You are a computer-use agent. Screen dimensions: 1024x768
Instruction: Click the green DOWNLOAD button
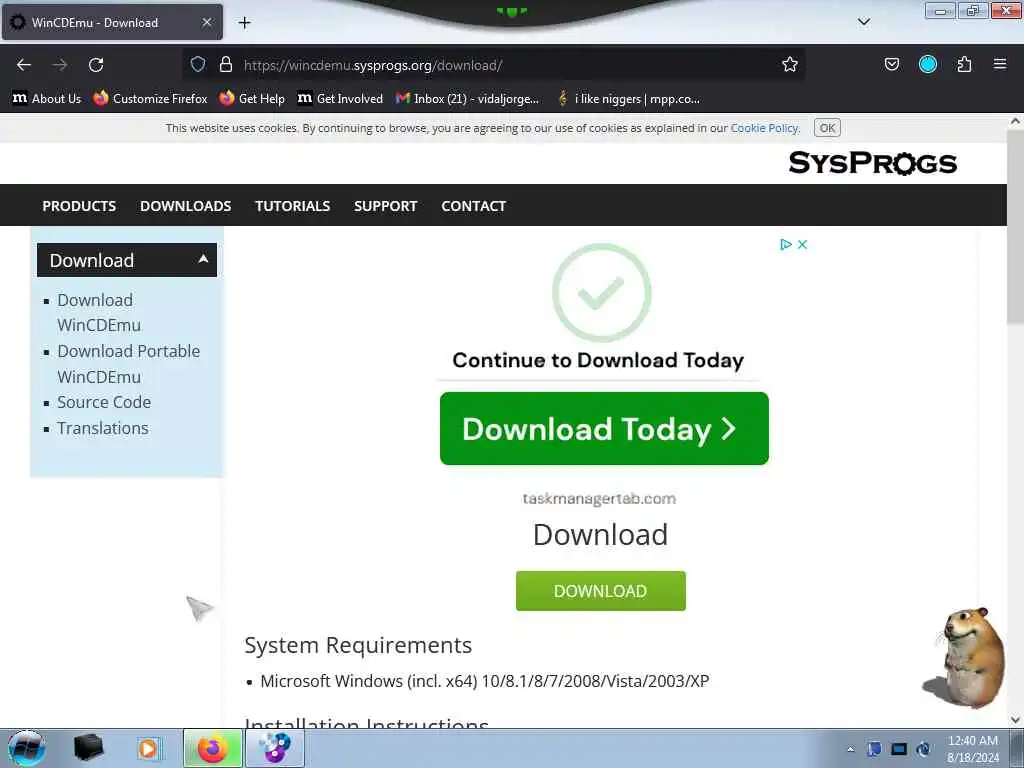coord(600,591)
